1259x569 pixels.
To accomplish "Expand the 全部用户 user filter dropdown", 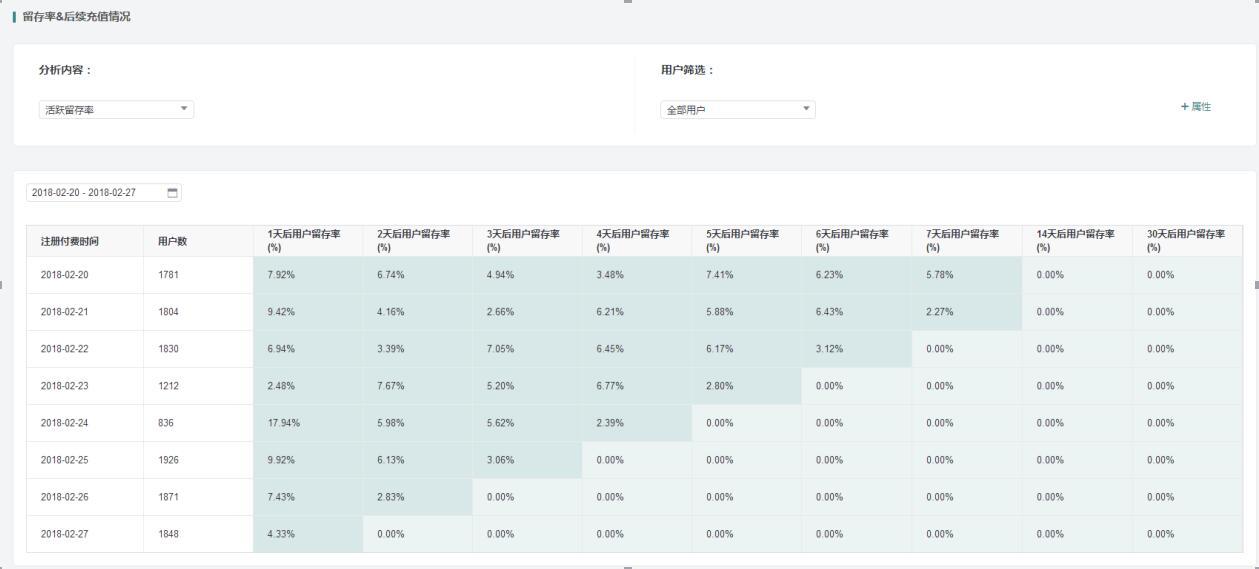I will click(738, 110).
